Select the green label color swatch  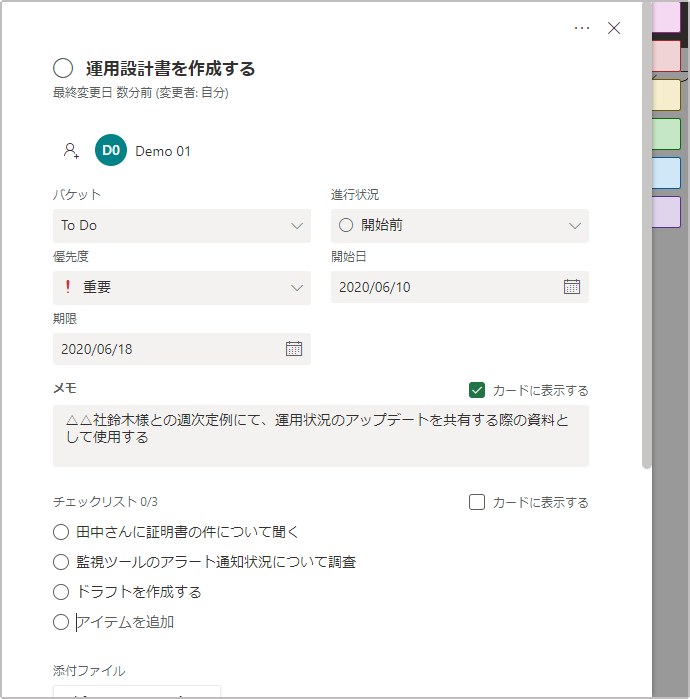pos(666,134)
